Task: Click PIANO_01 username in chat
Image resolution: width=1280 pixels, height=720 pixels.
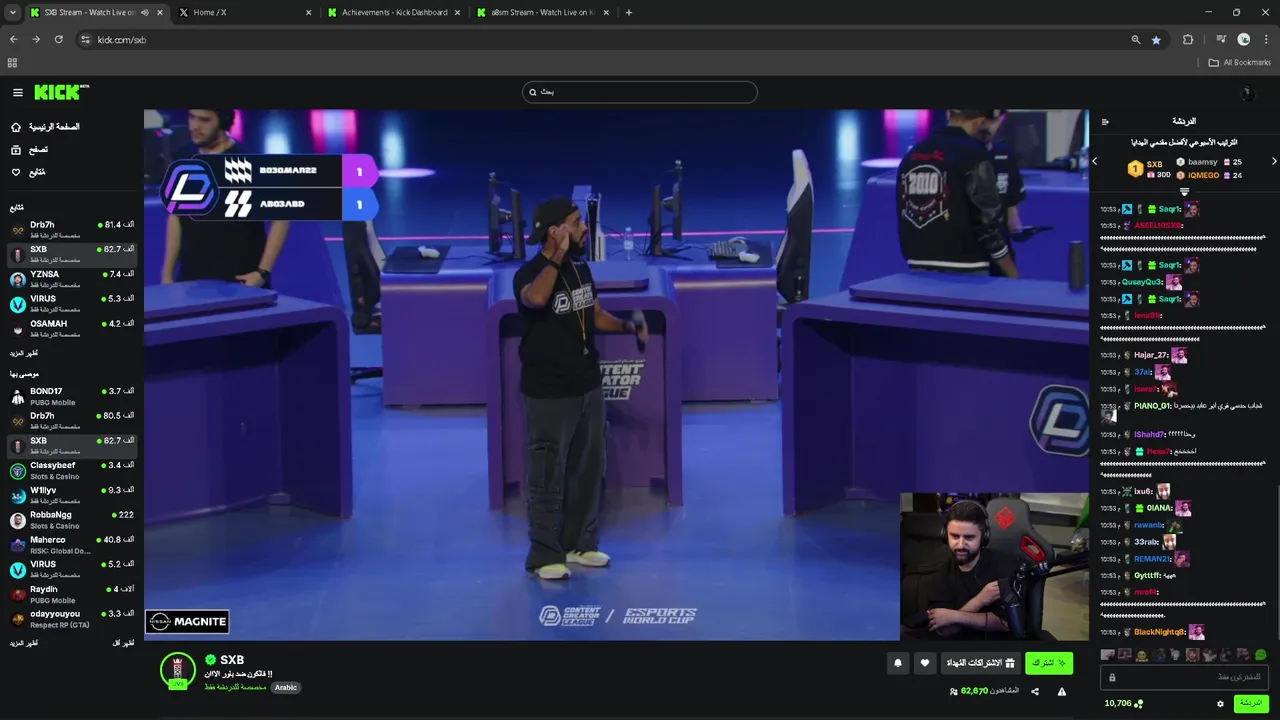Action: point(1152,406)
